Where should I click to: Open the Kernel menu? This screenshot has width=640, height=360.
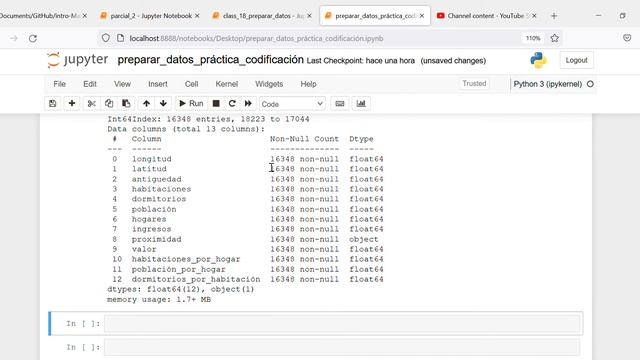click(x=227, y=84)
